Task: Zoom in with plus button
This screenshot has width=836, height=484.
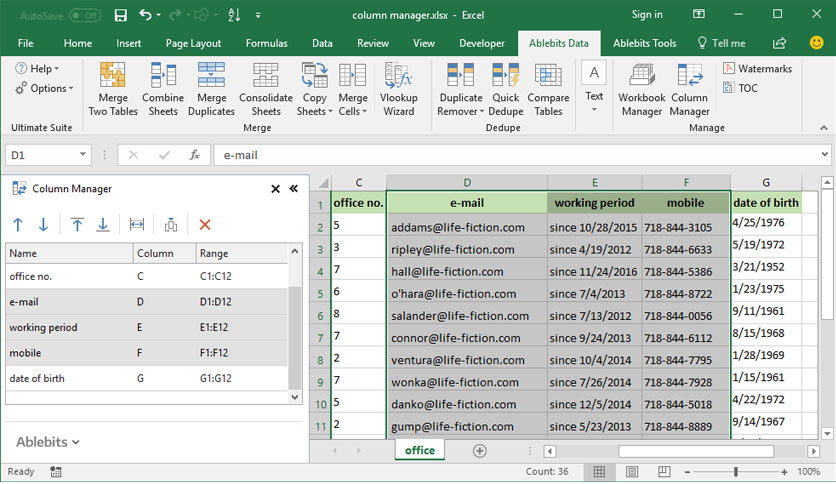Action: [784, 472]
